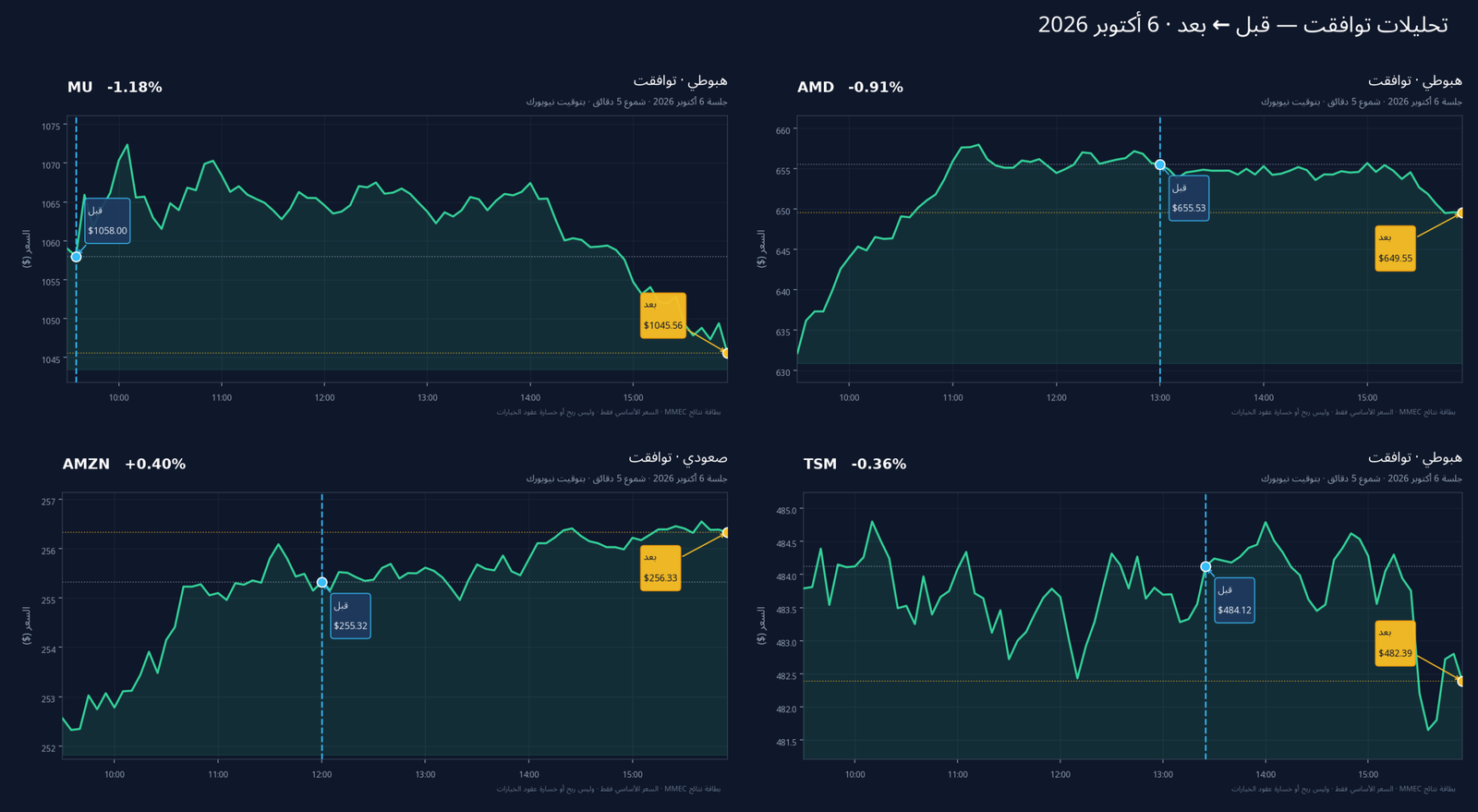Image resolution: width=1478 pixels, height=812 pixels.
Task: Click the 'صعودي · توافقت' verdict label on AMZN
Action: [678, 457]
